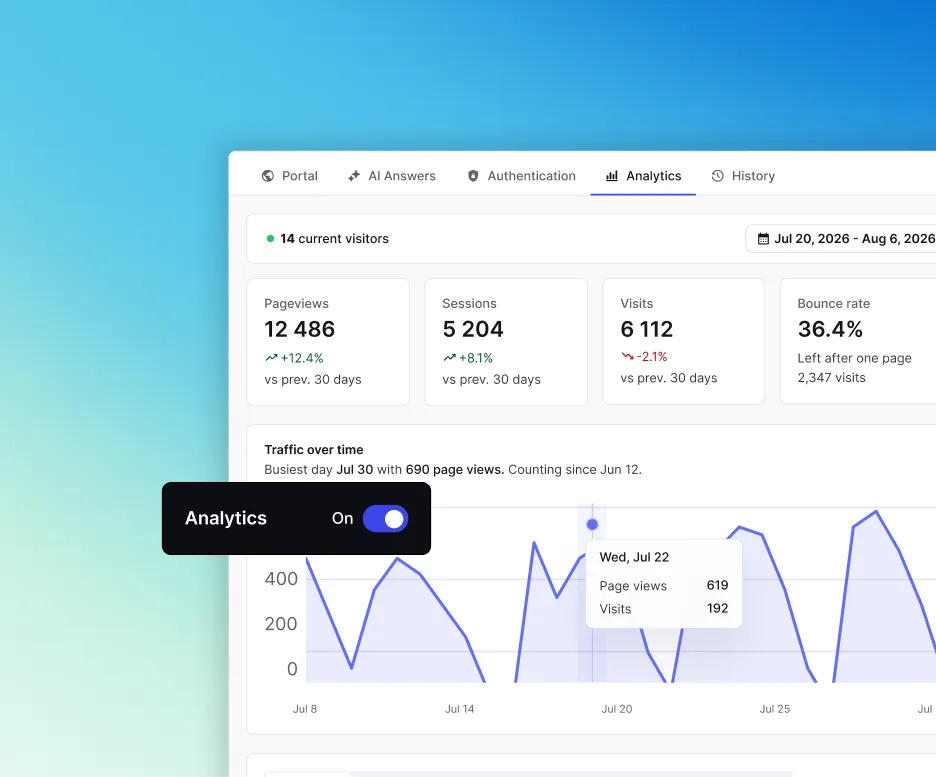Click the 'Busiest day Jul 30' summary text
The height and width of the screenshot is (777, 936).
point(453,470)
